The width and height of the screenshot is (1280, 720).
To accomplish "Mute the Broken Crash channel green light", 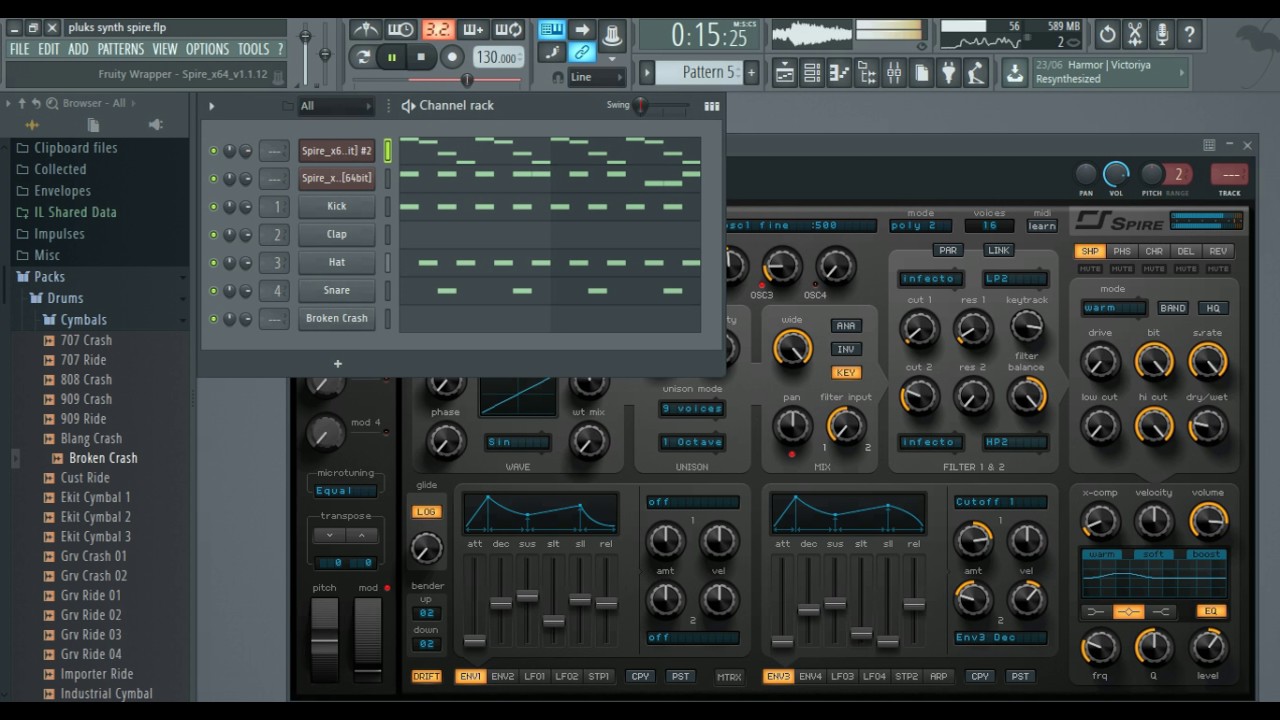I will (213, 319).
